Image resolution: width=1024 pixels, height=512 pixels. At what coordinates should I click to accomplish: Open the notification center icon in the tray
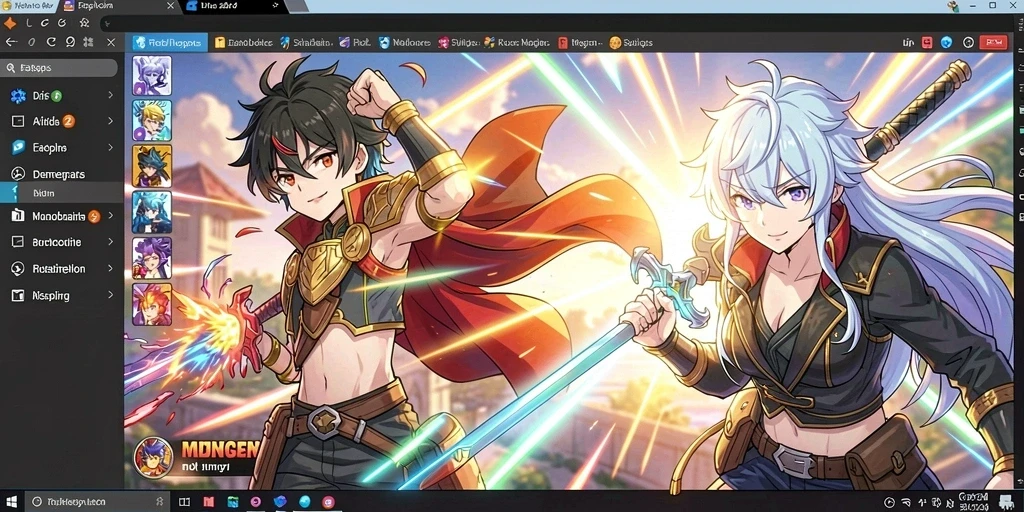tap(1004, 502)
